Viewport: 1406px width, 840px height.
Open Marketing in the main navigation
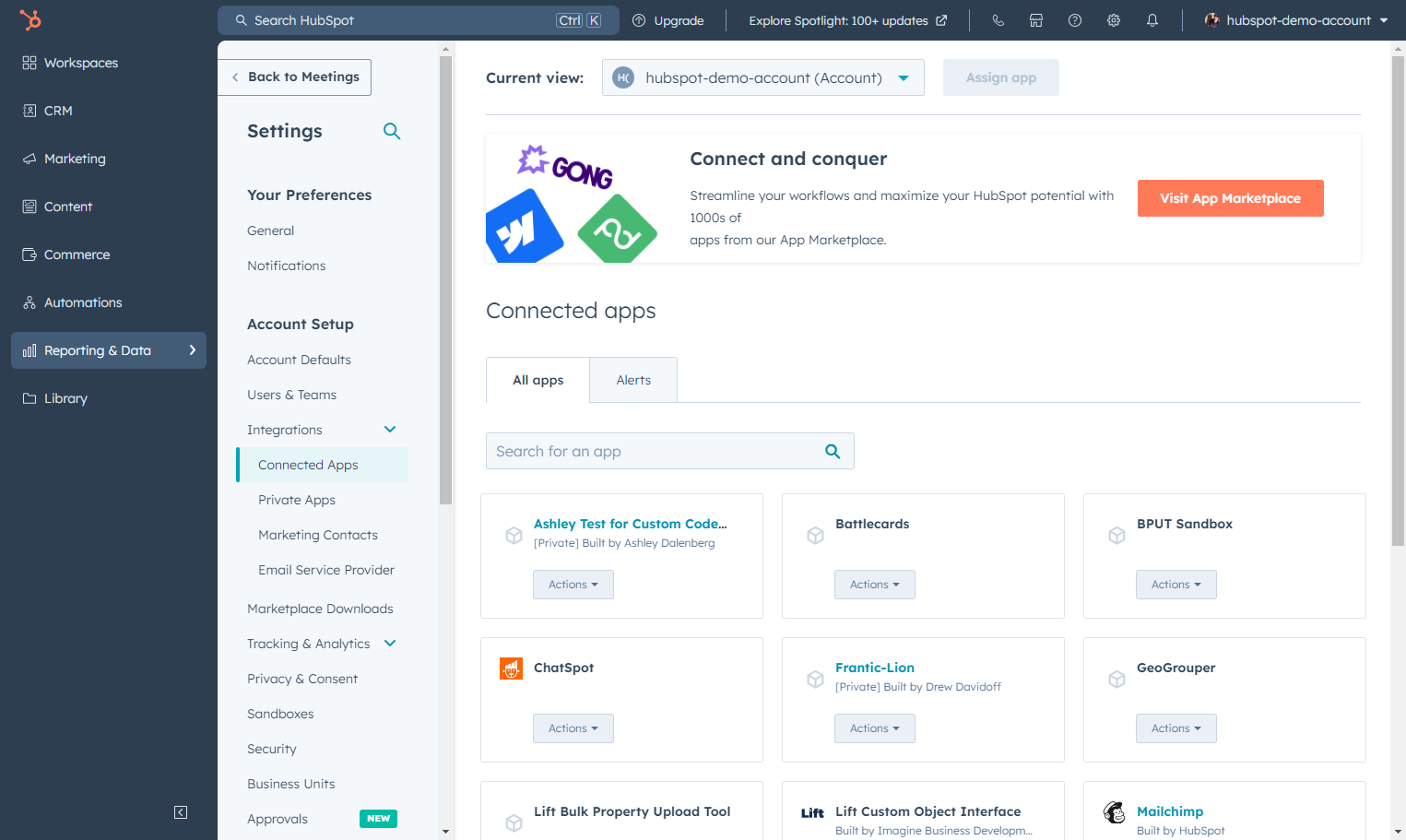click(x=109, y=159)
